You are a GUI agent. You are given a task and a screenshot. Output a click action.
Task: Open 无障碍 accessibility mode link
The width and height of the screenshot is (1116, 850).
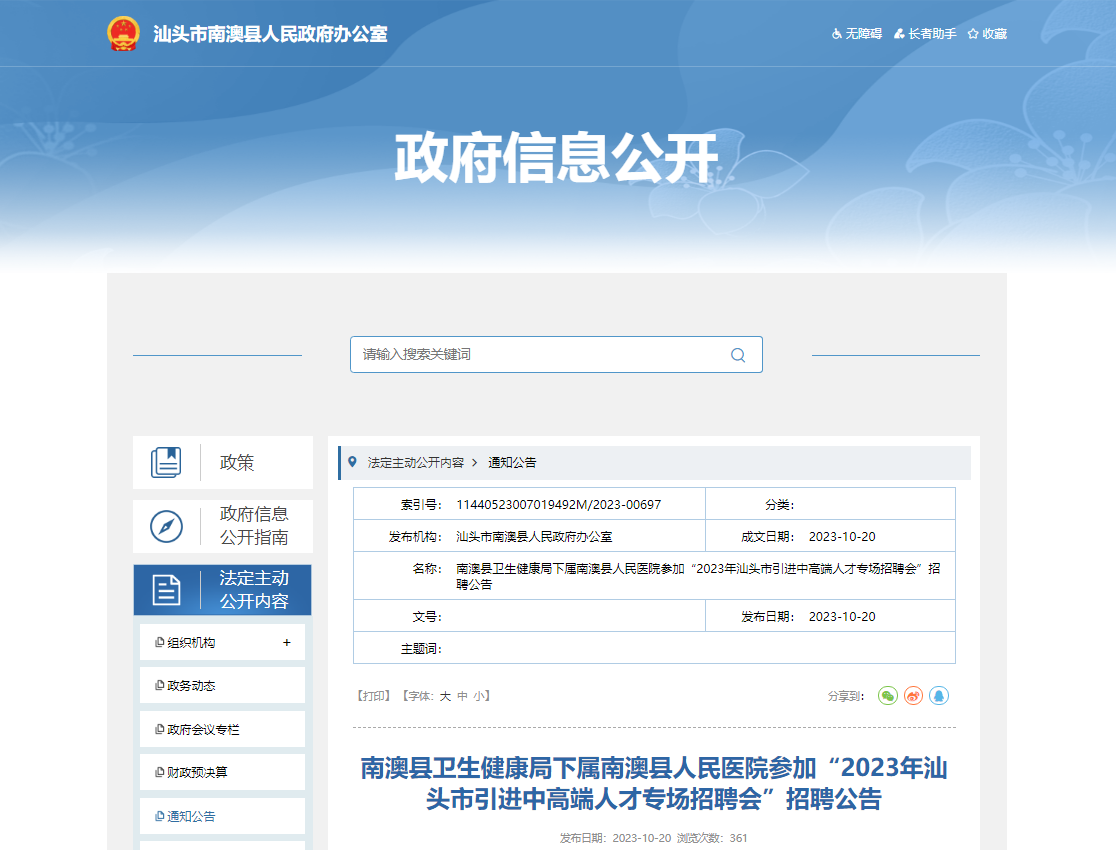[857, 34]
